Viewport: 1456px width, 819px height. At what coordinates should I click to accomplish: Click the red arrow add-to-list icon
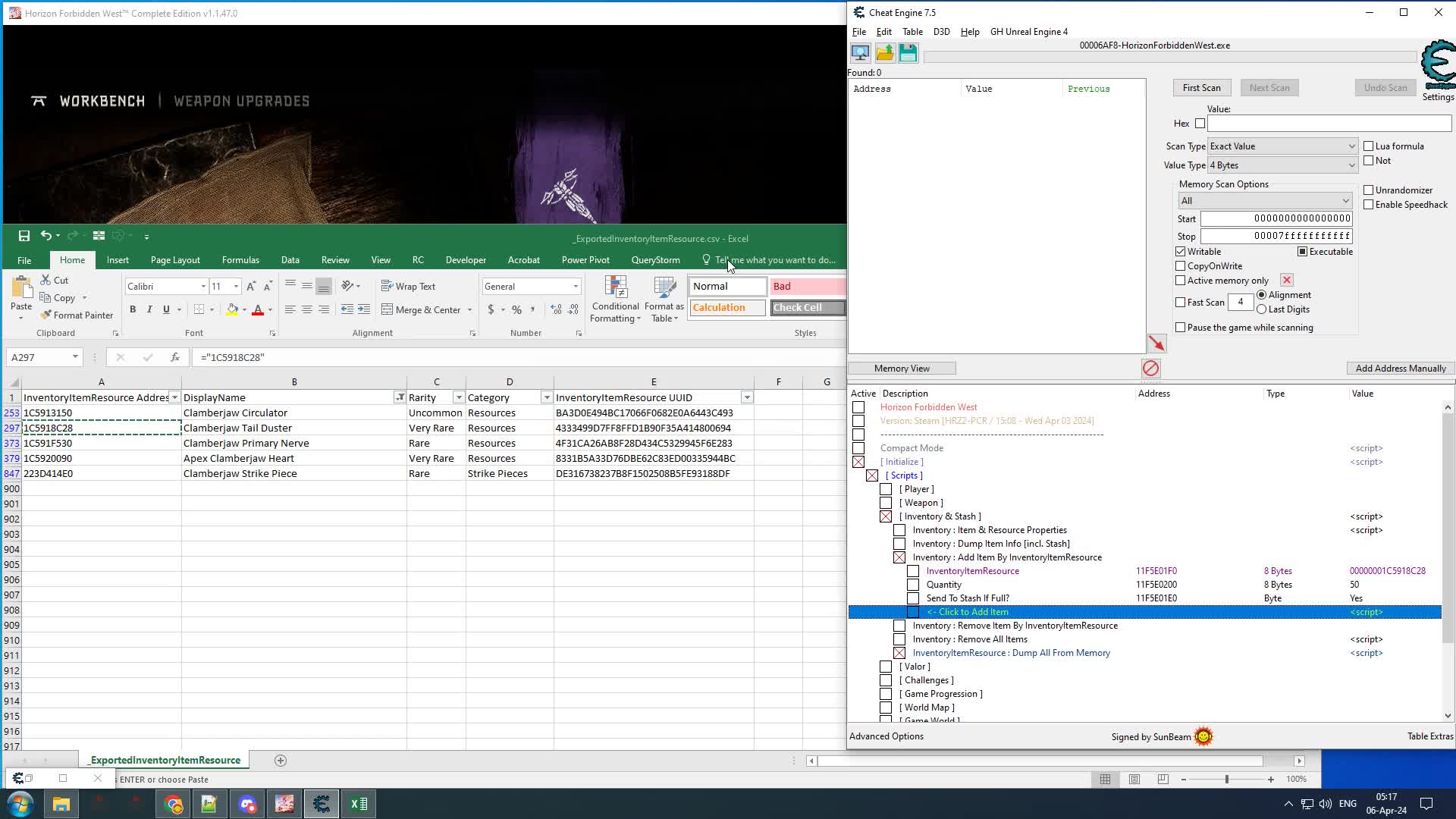click(1156, 344)
